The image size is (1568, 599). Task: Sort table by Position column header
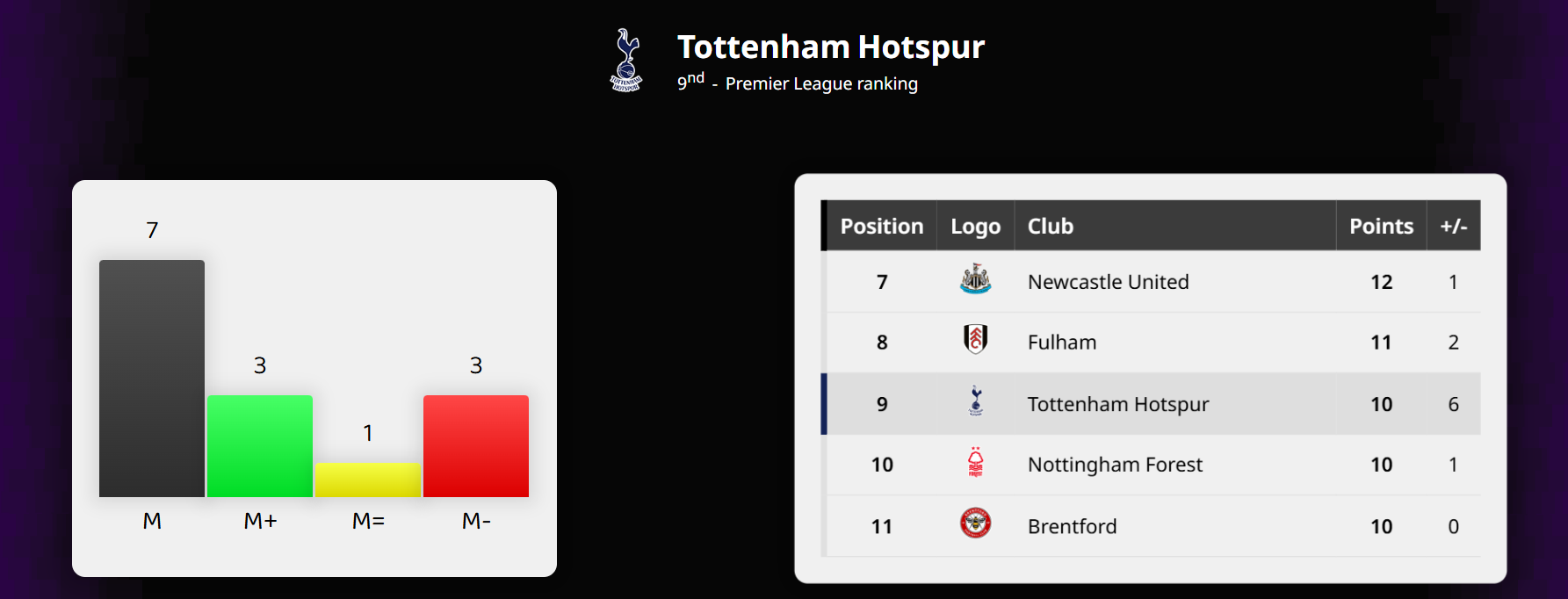882,226
